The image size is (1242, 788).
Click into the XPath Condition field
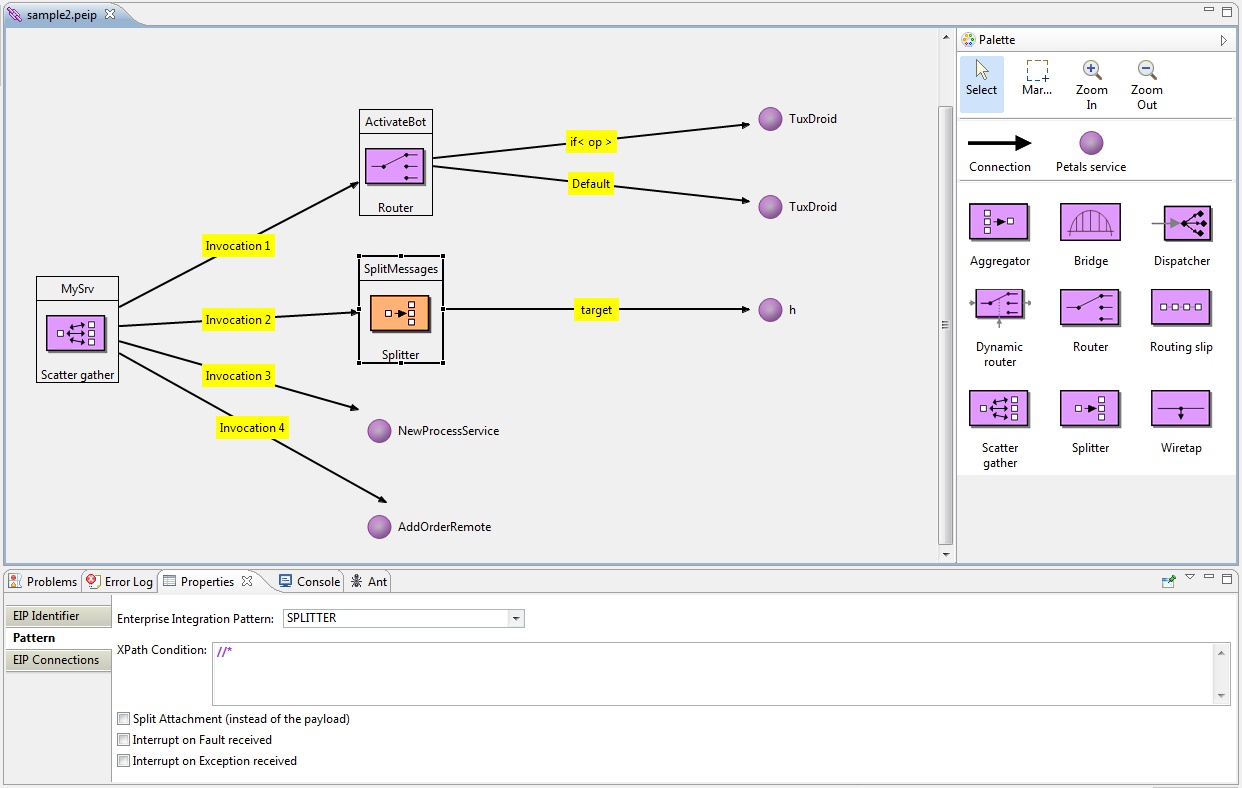click(715, 673)
